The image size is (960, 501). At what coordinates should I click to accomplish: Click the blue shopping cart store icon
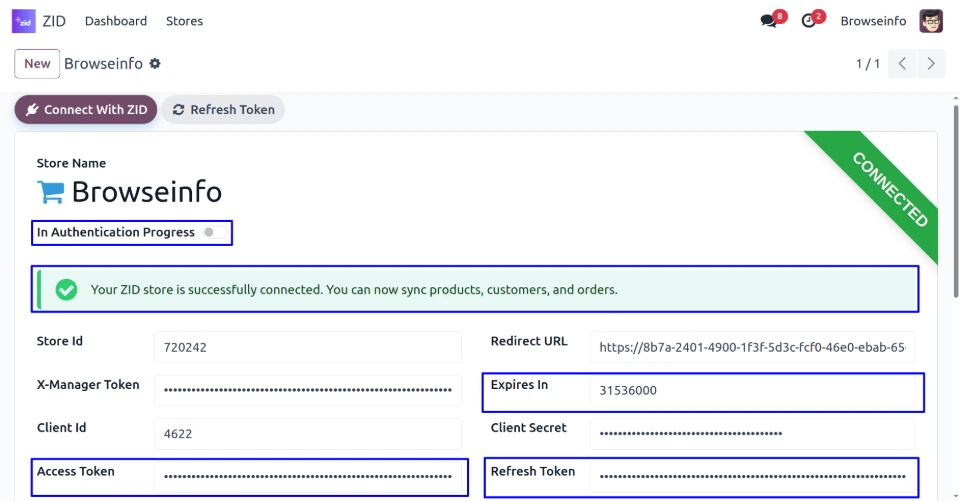click(x=50, y=191)
